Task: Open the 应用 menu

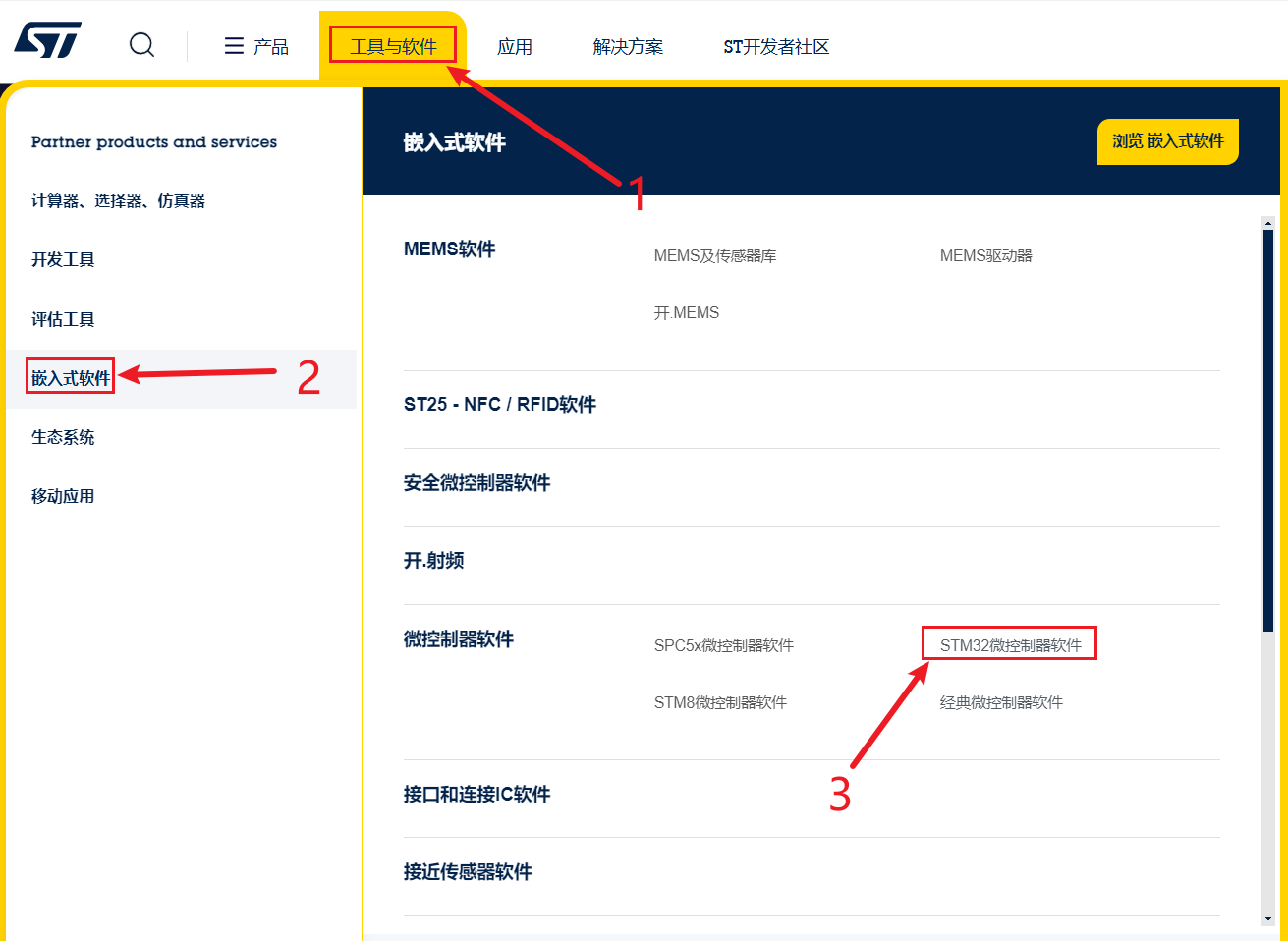Action: coord(515,46)
